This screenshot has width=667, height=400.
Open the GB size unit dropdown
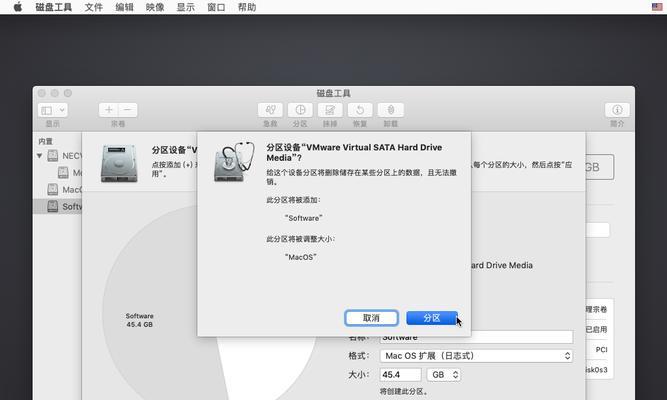[x=444, y=375]
